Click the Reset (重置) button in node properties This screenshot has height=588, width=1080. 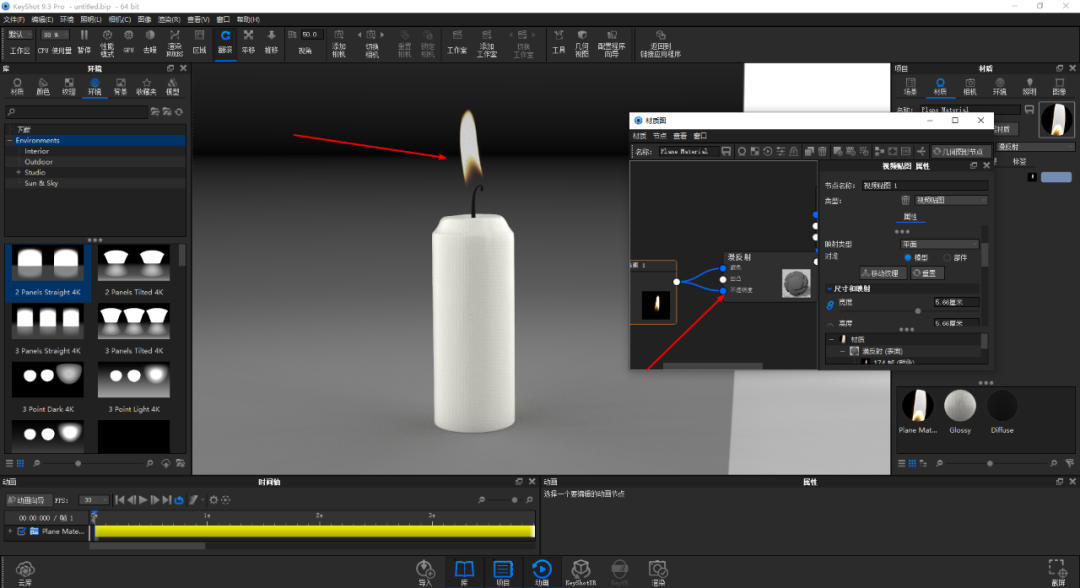tap(927, 273)
